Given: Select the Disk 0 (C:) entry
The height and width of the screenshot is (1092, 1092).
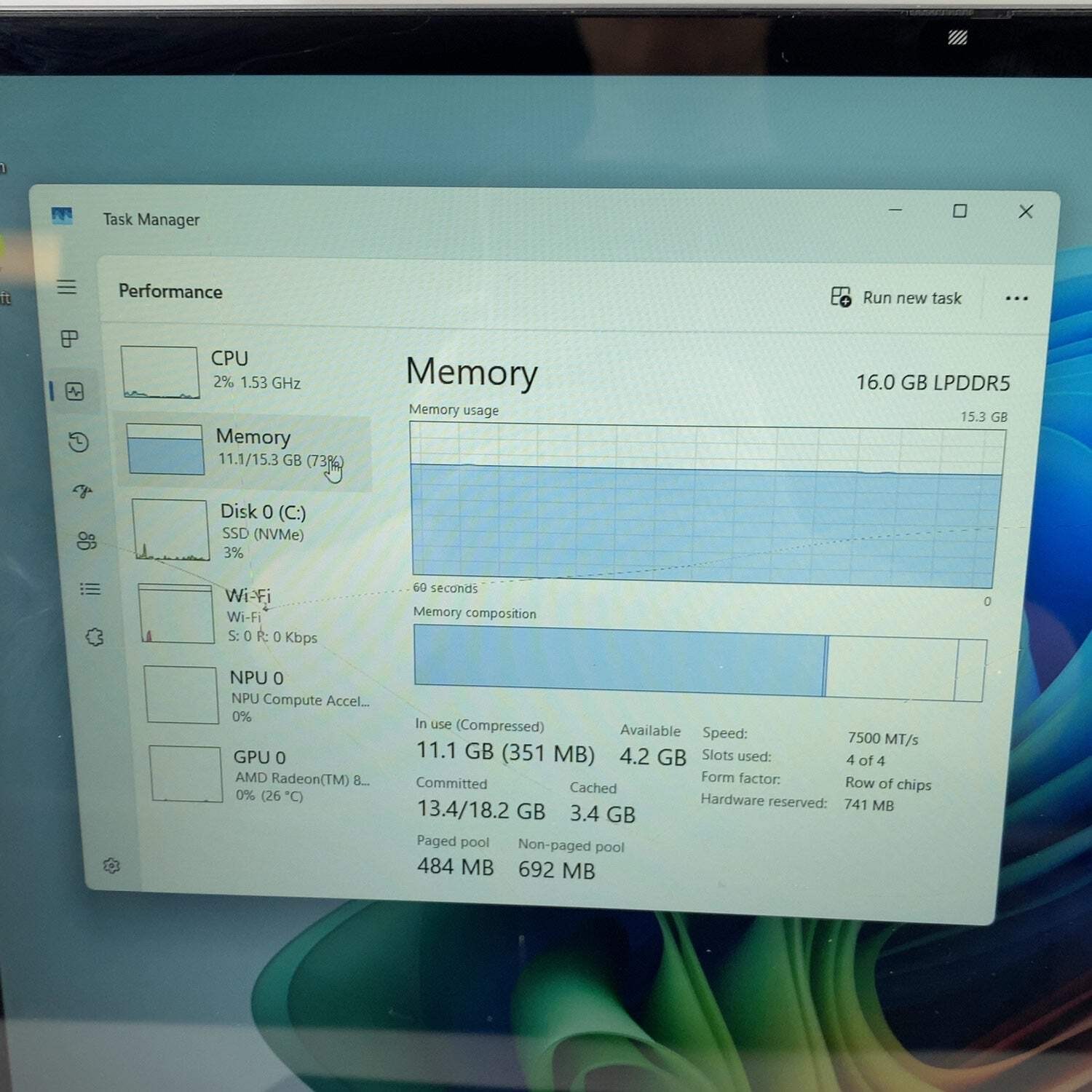Looking at the screenshot, I should (x=251, y=531).
